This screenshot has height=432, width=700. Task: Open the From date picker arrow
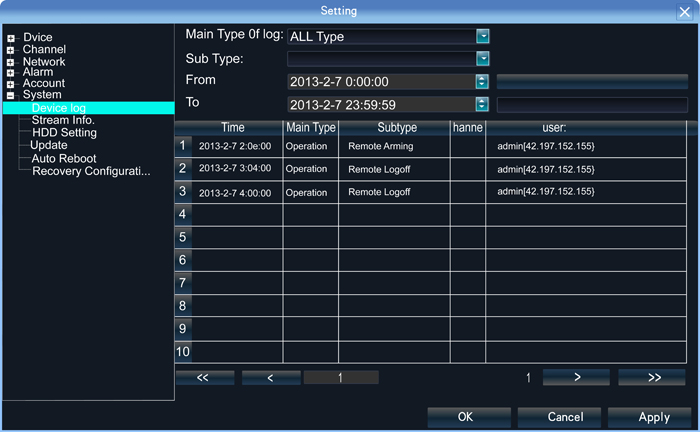pos(482,81)
